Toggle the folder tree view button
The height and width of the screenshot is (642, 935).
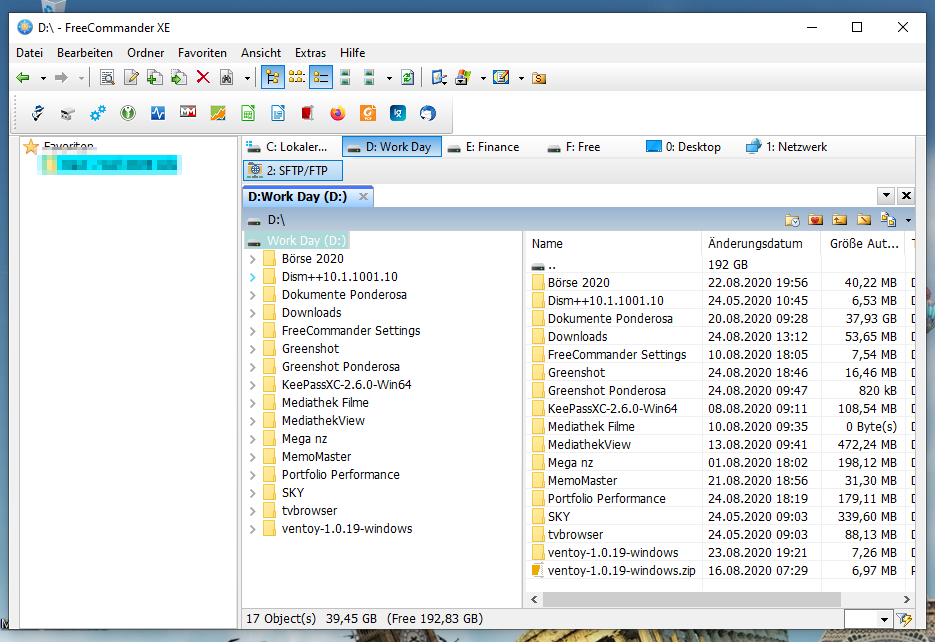click(x=273, y=77)
